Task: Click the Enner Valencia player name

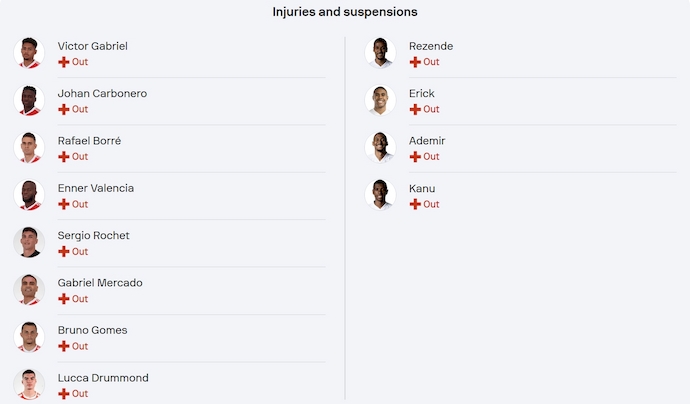Action: click(x=95, y=188)
